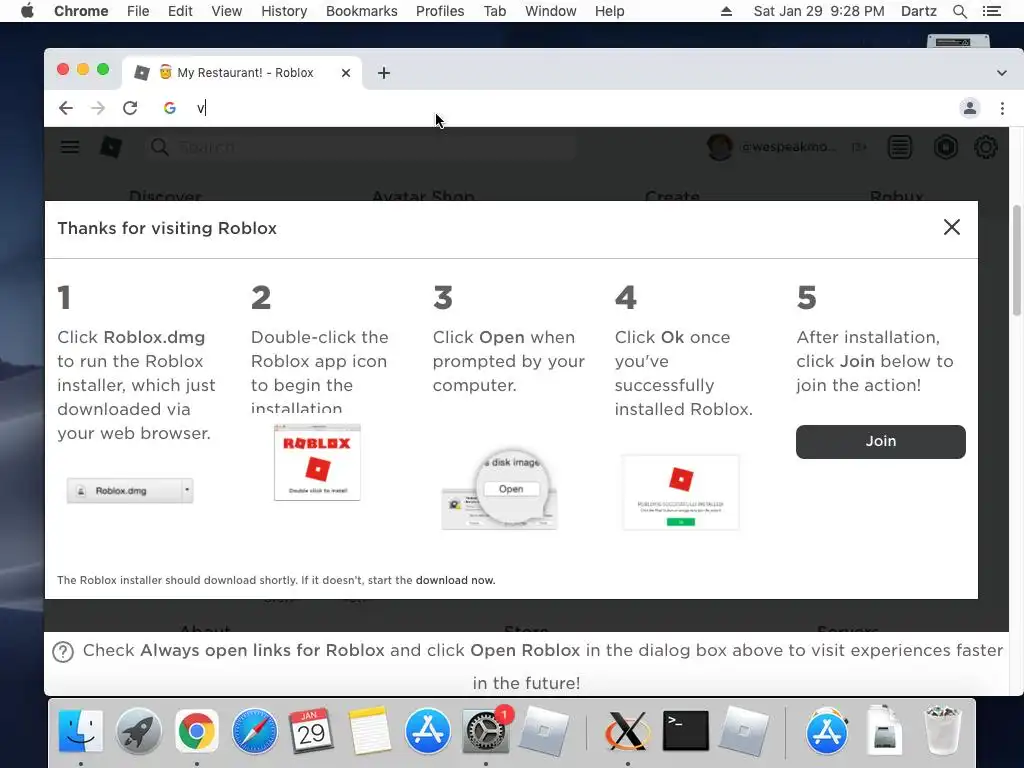Click the Google icon in the address bar

tap(170, 108)
